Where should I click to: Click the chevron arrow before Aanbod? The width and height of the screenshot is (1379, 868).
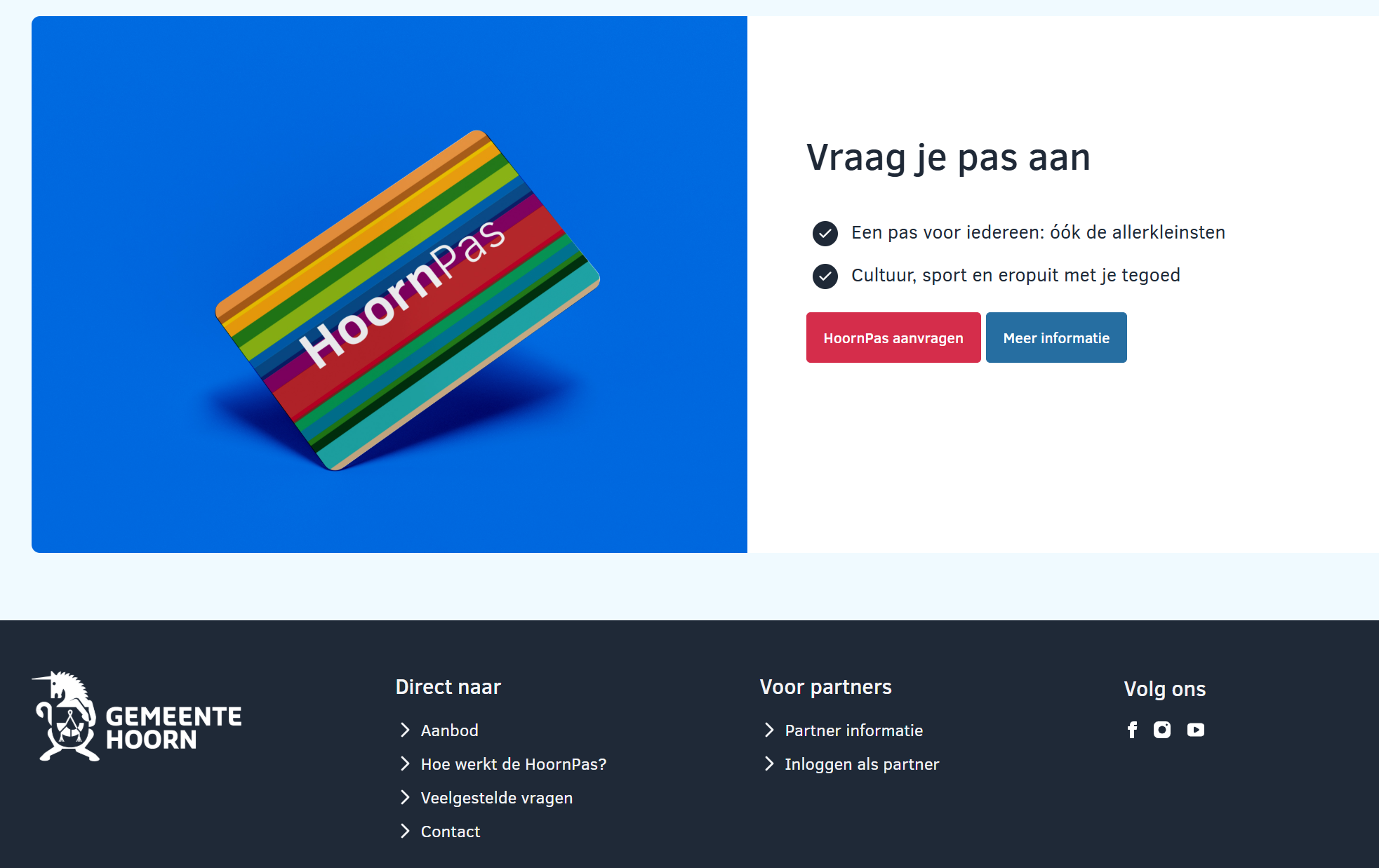click(405, 730)
